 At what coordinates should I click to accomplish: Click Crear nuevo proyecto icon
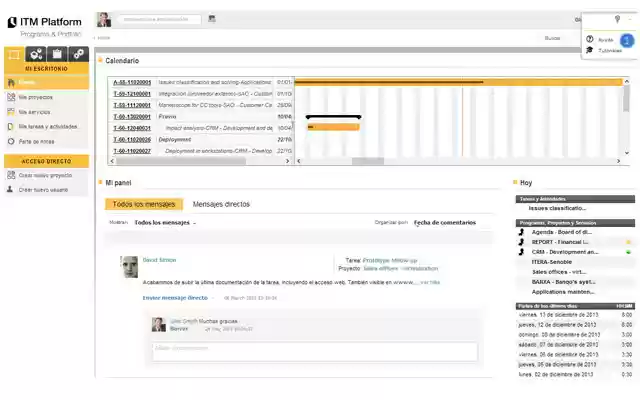click(x=11, y=175)
